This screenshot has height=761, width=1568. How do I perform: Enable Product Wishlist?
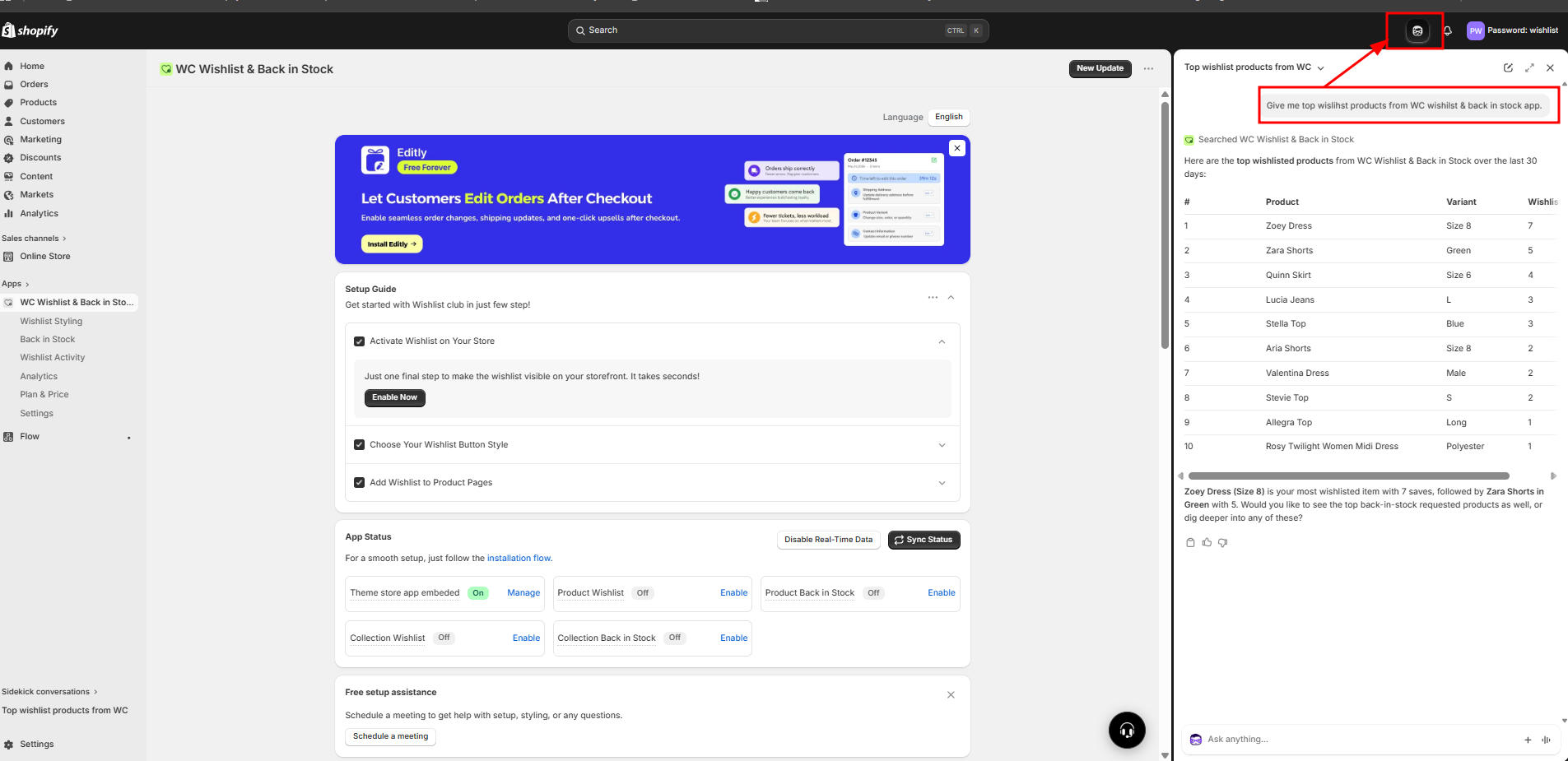click(x=733, y=593)
